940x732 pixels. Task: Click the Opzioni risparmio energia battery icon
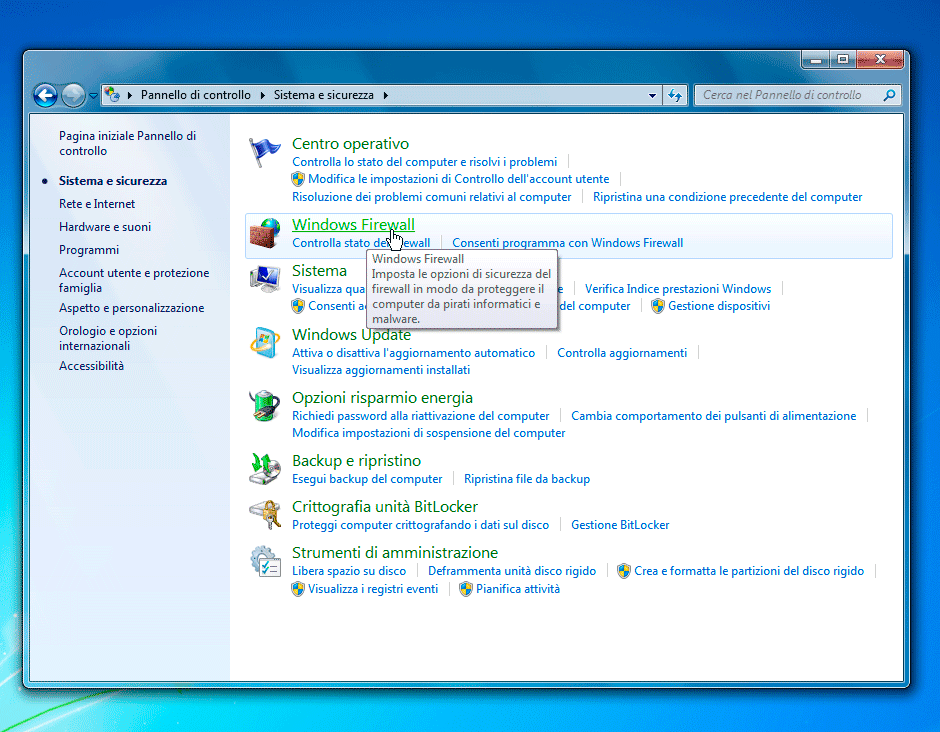click(264, 406)
